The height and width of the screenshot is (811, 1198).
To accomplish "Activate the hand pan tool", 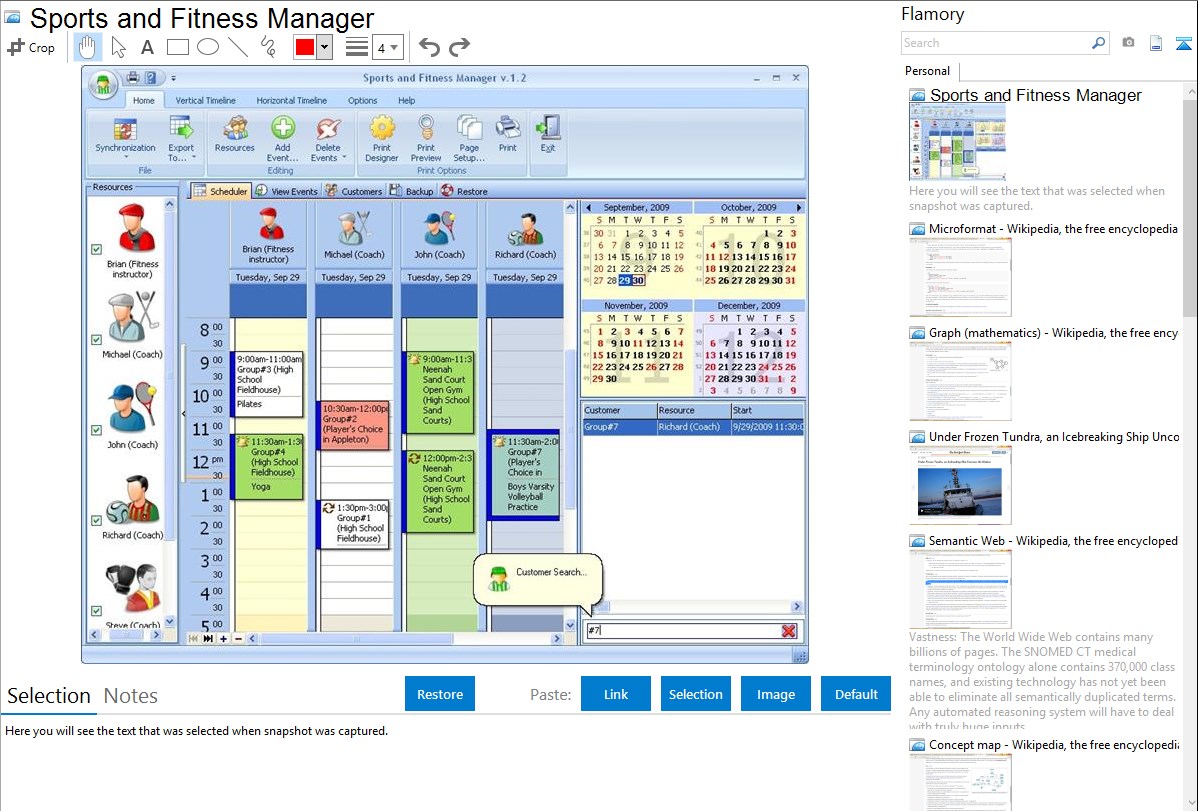I will coord(87,47).
